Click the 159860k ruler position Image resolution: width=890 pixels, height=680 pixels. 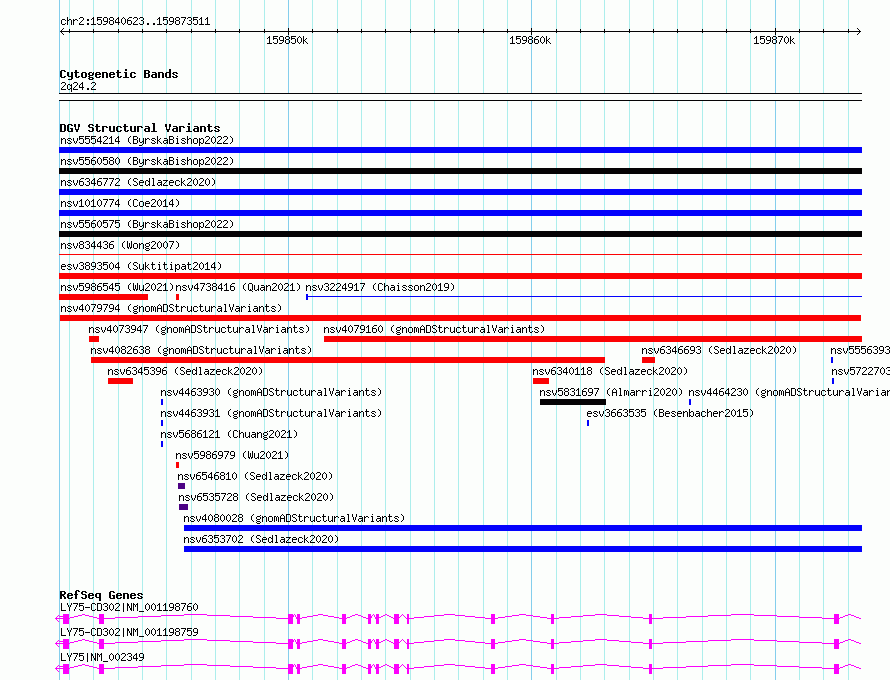coord(530,40)
